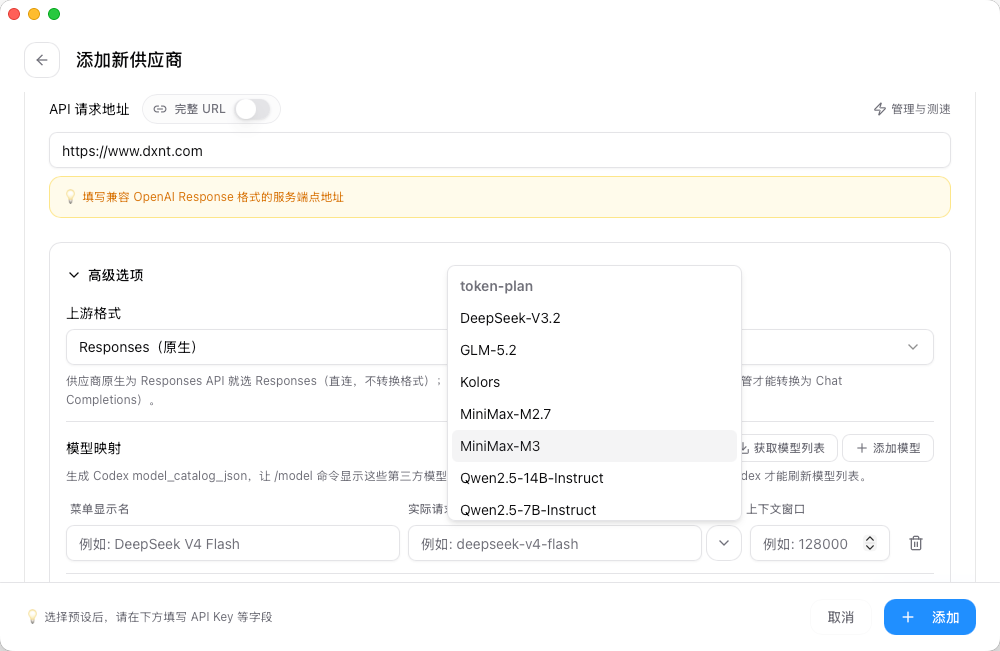Delete the model row with trash icon

[916, 543]
